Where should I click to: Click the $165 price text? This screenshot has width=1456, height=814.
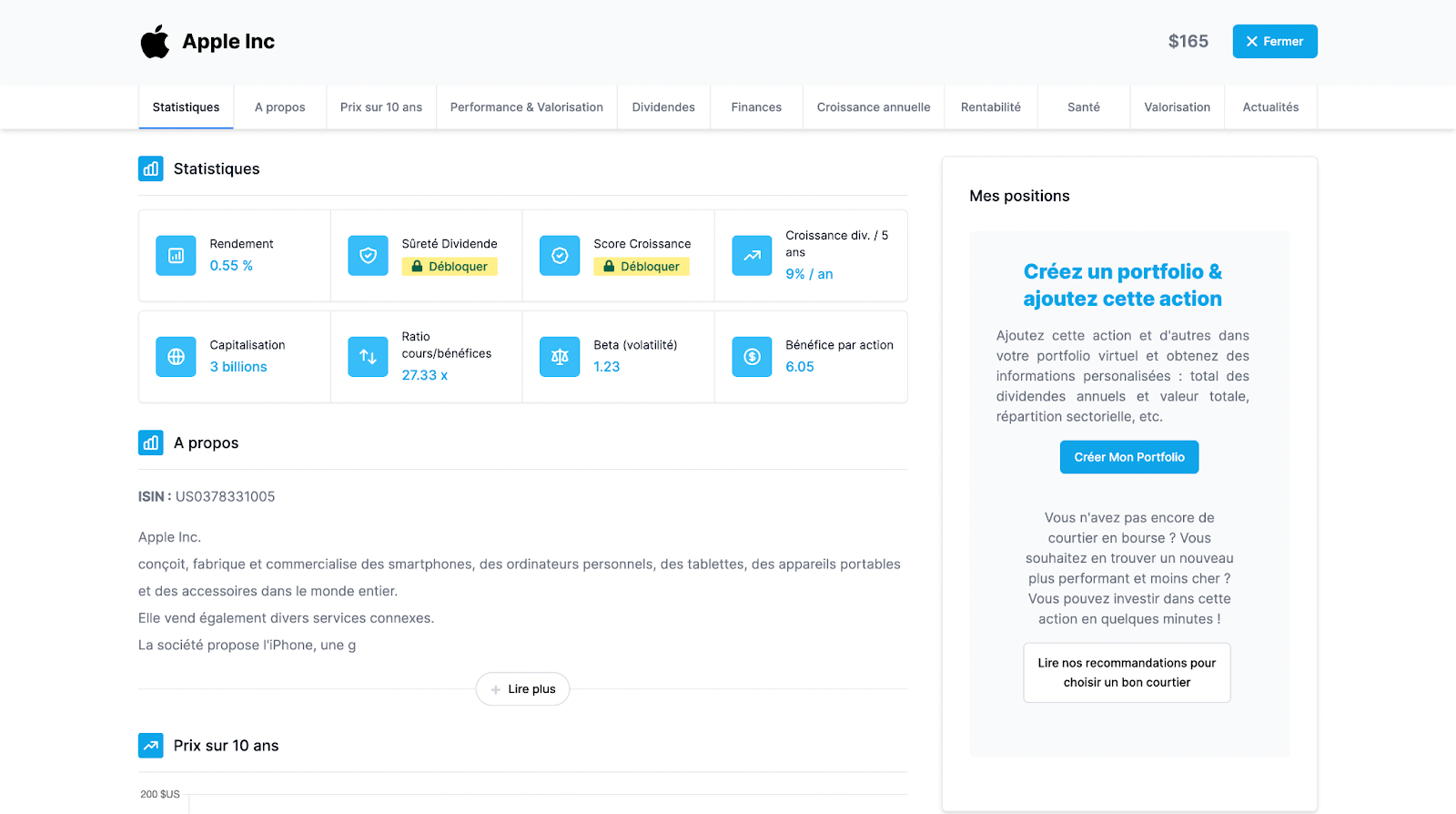(1188, 41)
